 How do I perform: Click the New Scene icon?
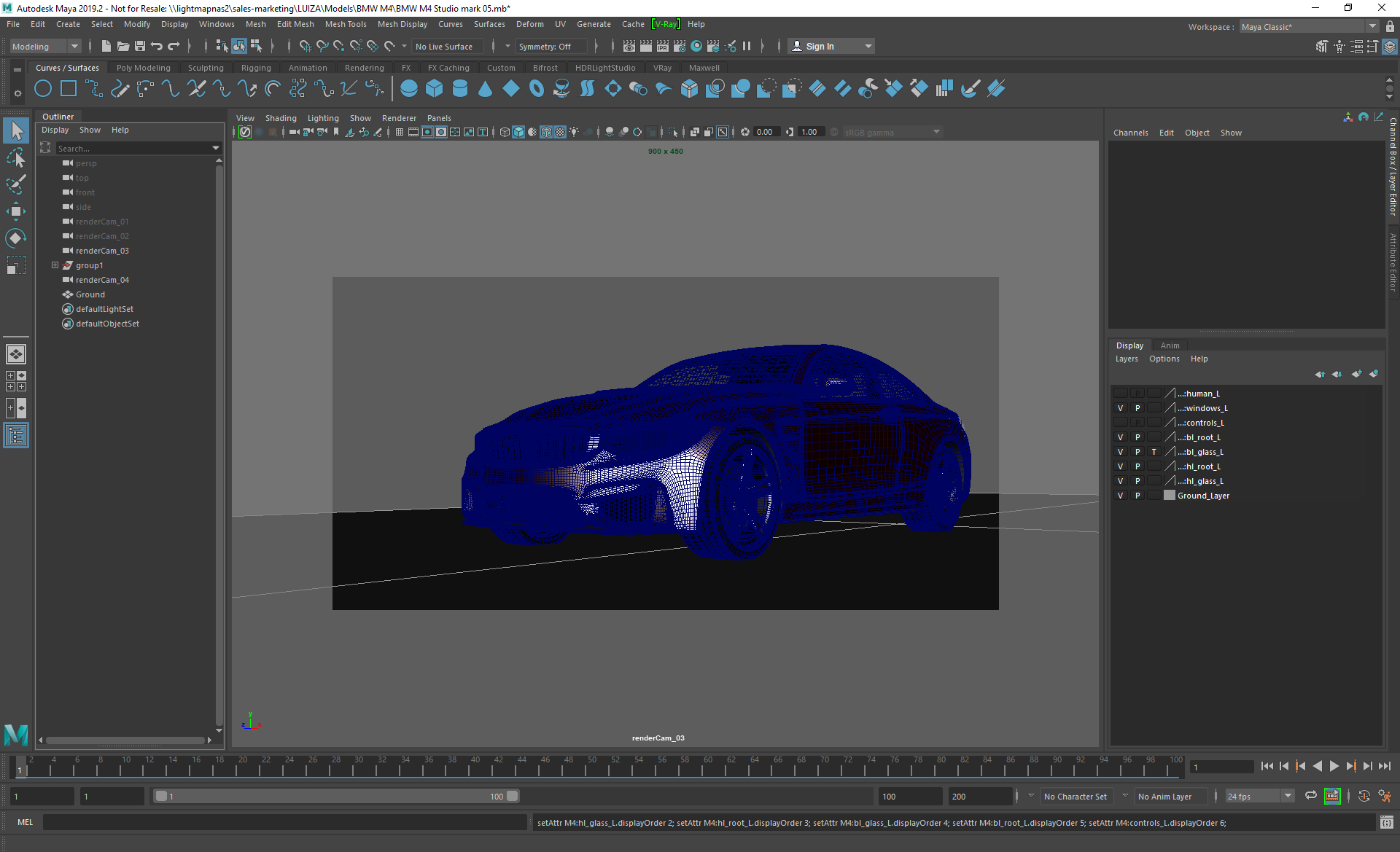pyautogui.click(x=106, y=46)
